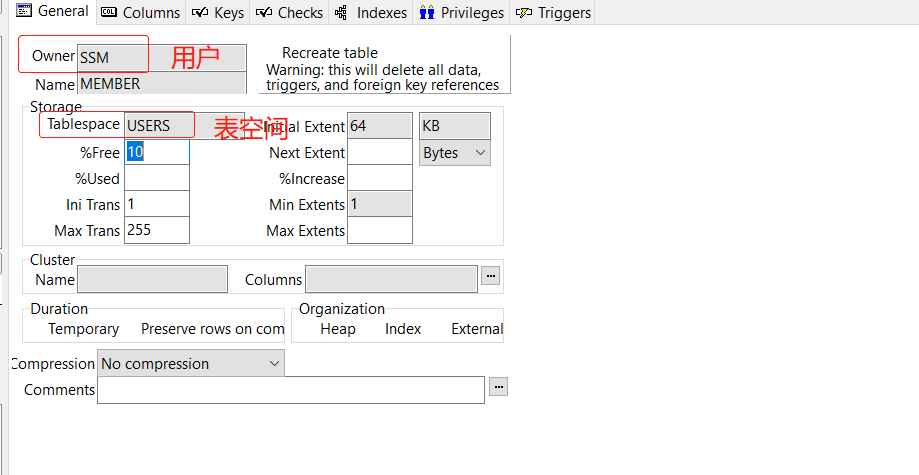Expand the Compression dropdown
The width and height of the screenshot is (919, 475).
[190, 364]
